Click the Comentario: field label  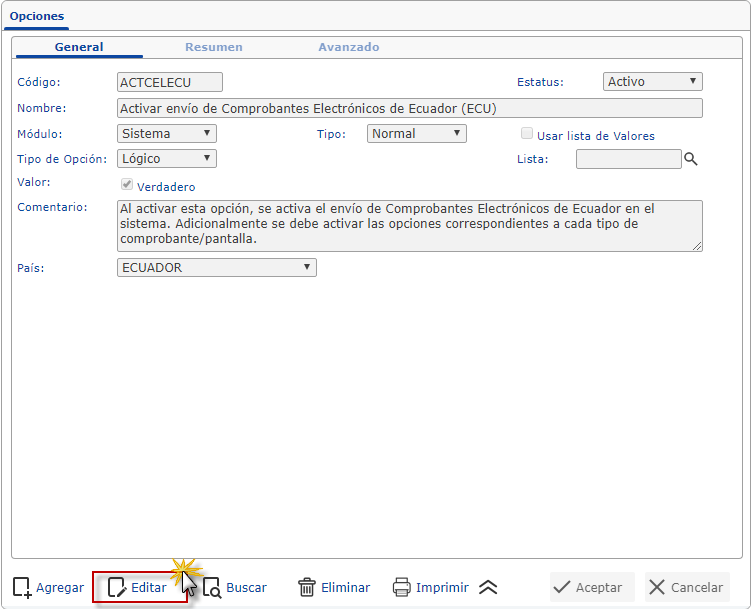(x=52, y=207)
